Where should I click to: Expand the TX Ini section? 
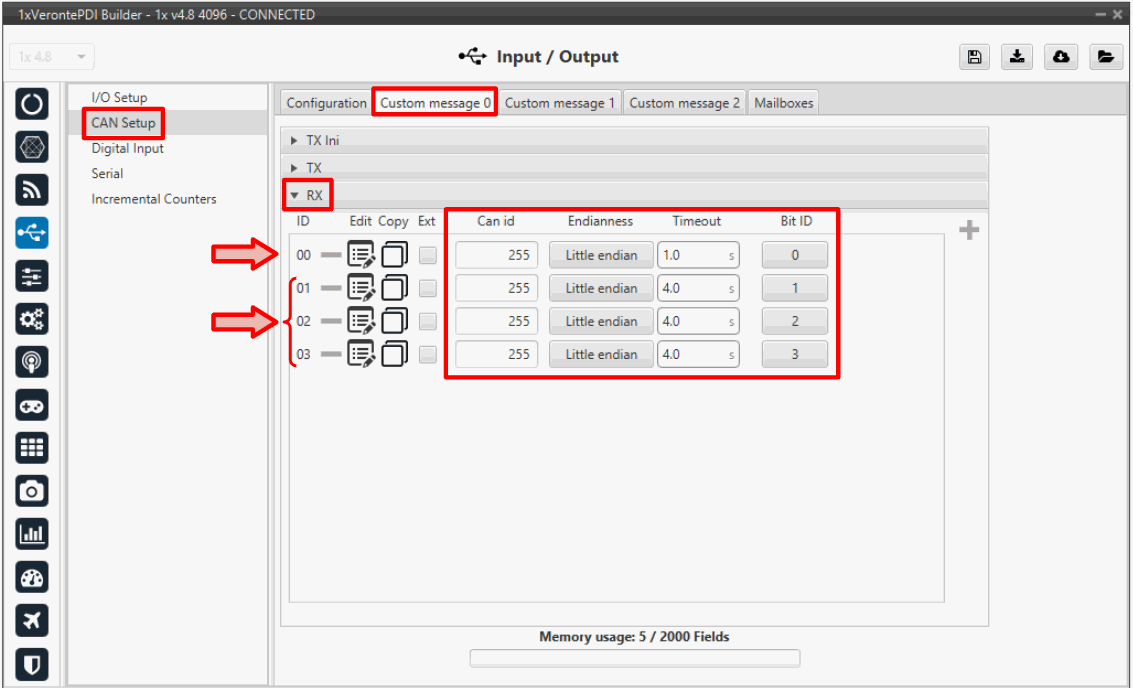click(x=295, y=141)
